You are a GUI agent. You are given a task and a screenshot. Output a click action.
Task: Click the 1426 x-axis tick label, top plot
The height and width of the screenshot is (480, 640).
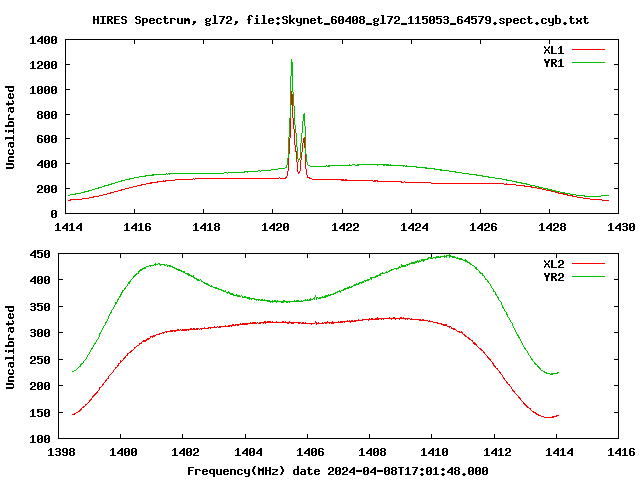(x=483, y=227)
